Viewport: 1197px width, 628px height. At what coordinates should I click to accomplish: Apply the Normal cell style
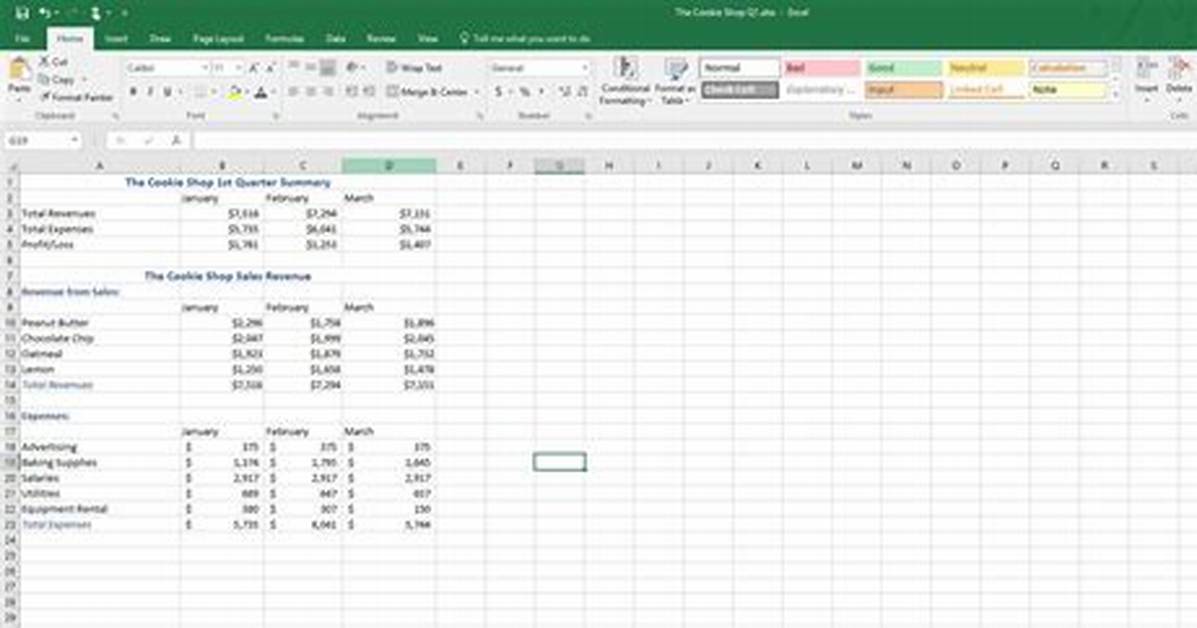(x=739, y=68)
